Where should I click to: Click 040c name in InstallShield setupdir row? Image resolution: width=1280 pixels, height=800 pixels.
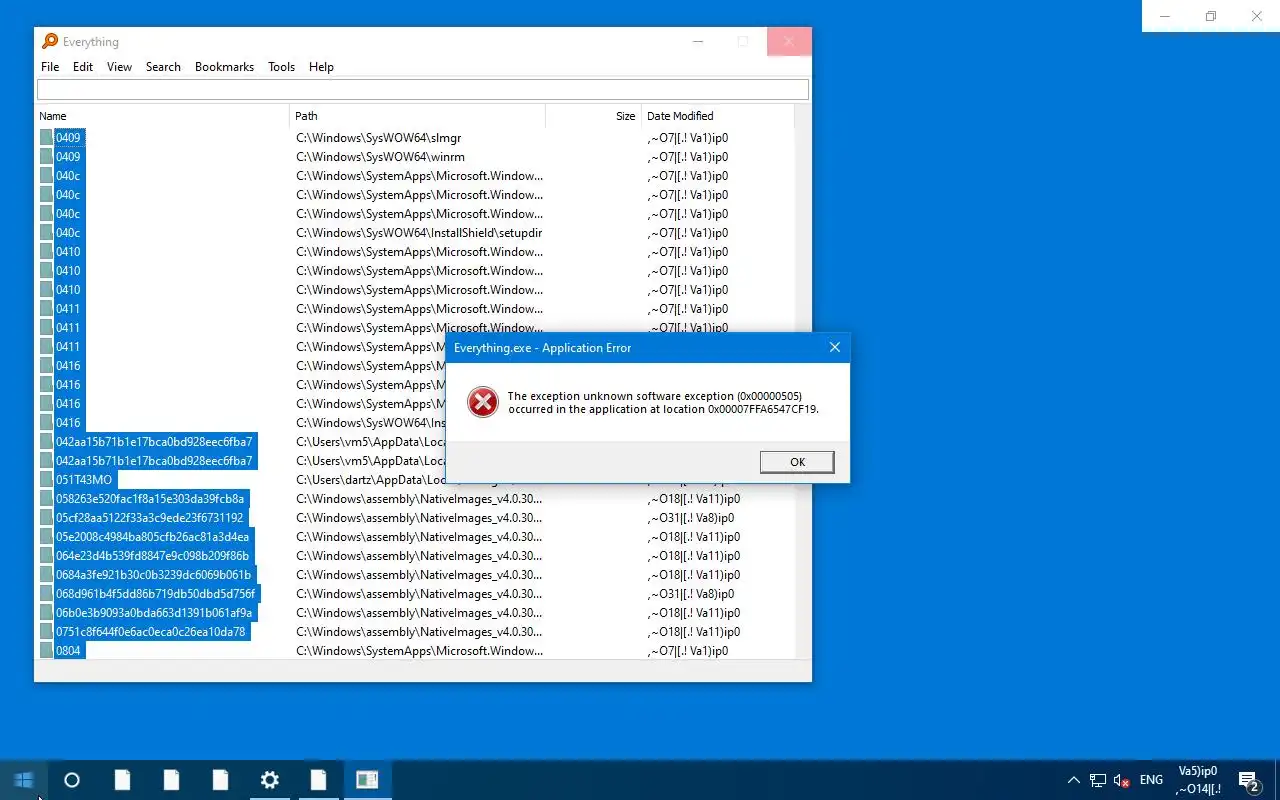click(68, 233)
